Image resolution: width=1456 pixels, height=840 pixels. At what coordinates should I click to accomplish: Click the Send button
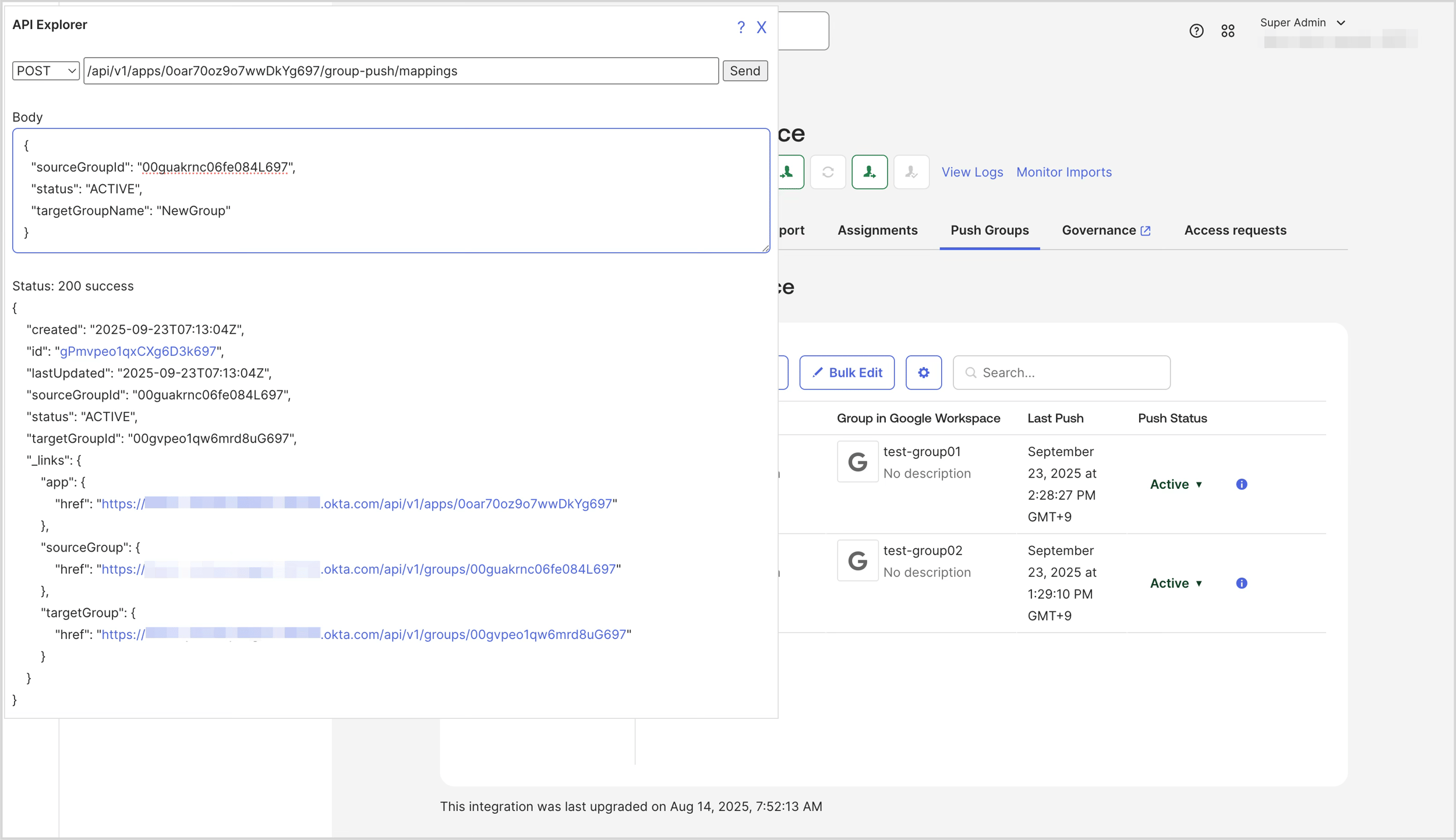point(745,70)
